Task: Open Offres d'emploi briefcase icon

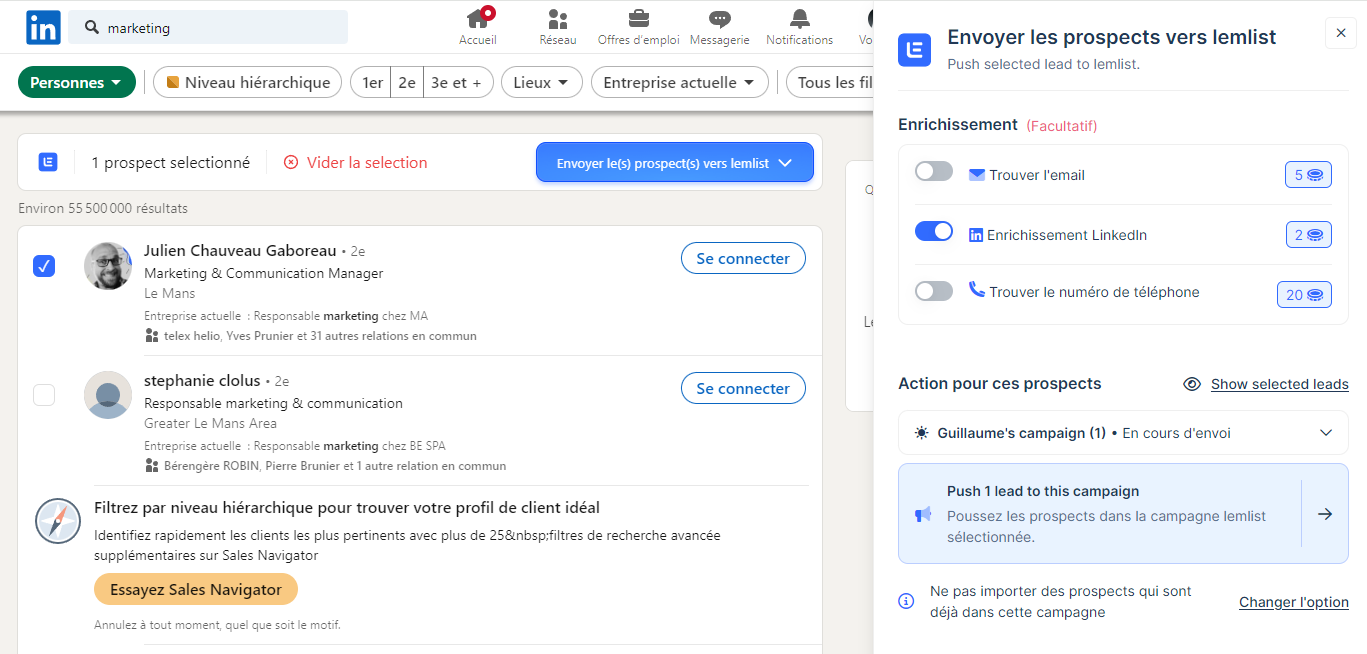Action: tap(638, 19)
